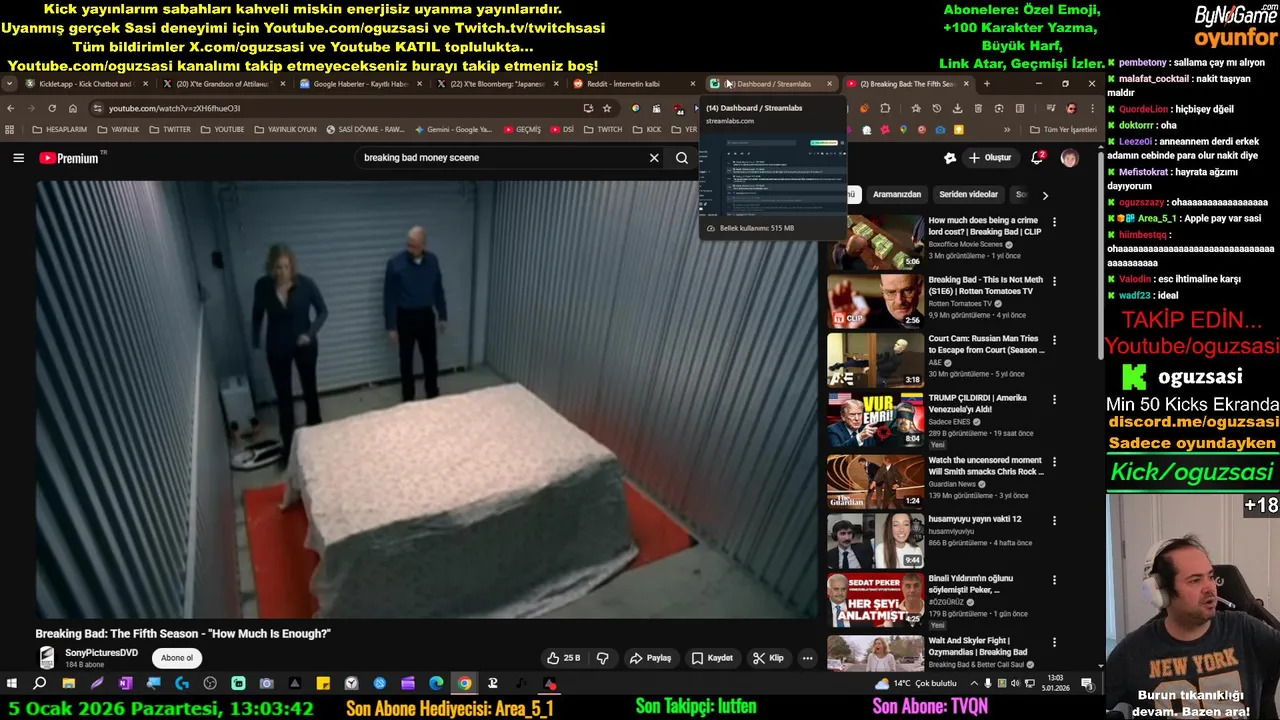Open File Explorer from taskbar
Viewport: 1280px width, 720px height.
tap(68, 684)
